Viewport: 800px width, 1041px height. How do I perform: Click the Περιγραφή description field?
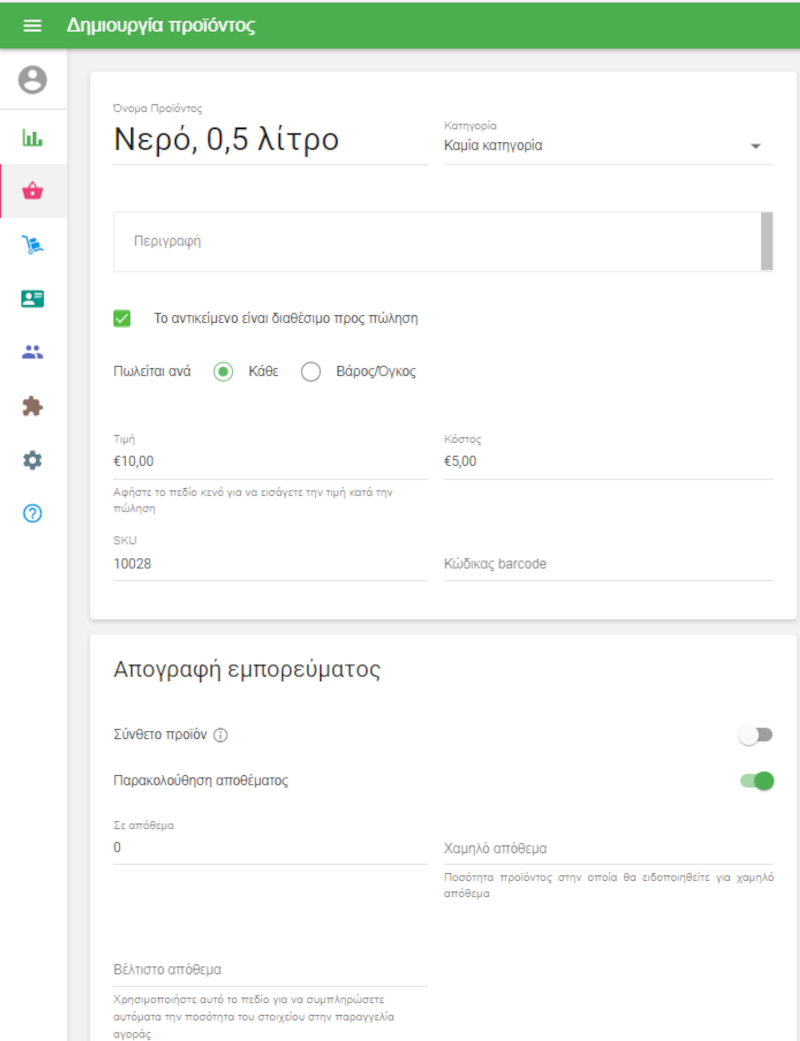[436, 242]
